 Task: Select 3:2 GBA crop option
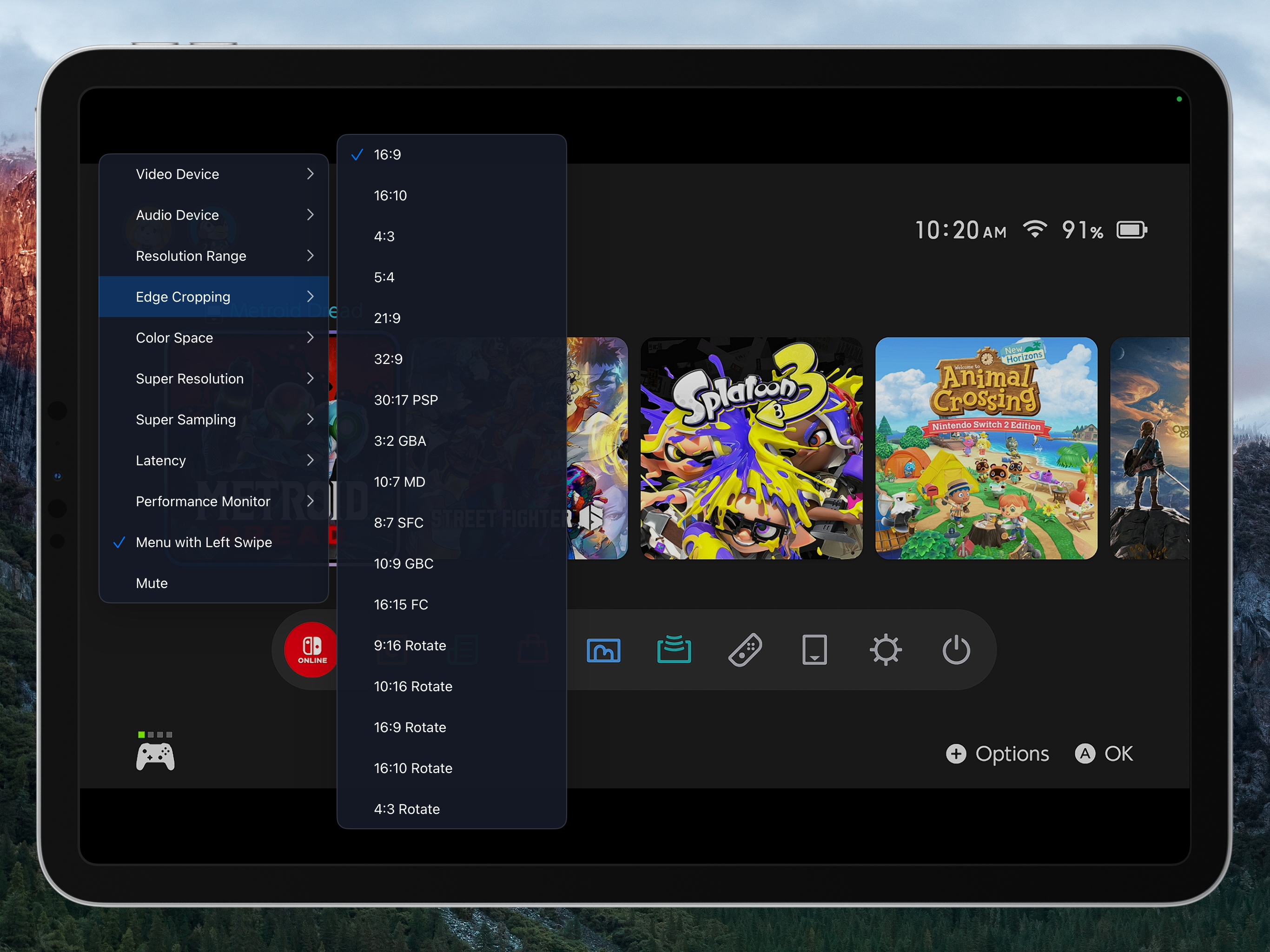click(x=451, y=440)
